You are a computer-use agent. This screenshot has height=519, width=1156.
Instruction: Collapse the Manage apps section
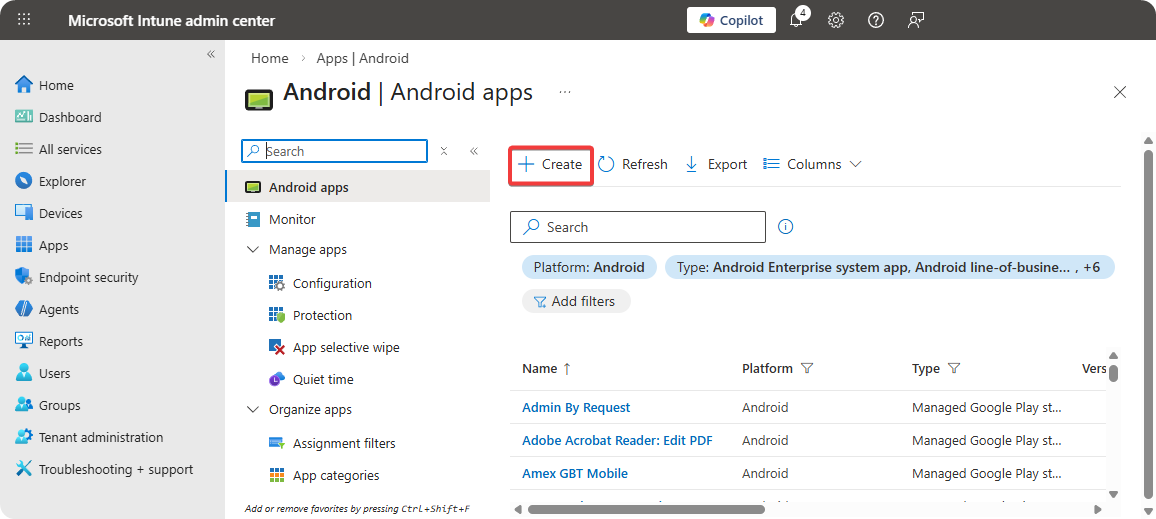[x=253, y=250]
